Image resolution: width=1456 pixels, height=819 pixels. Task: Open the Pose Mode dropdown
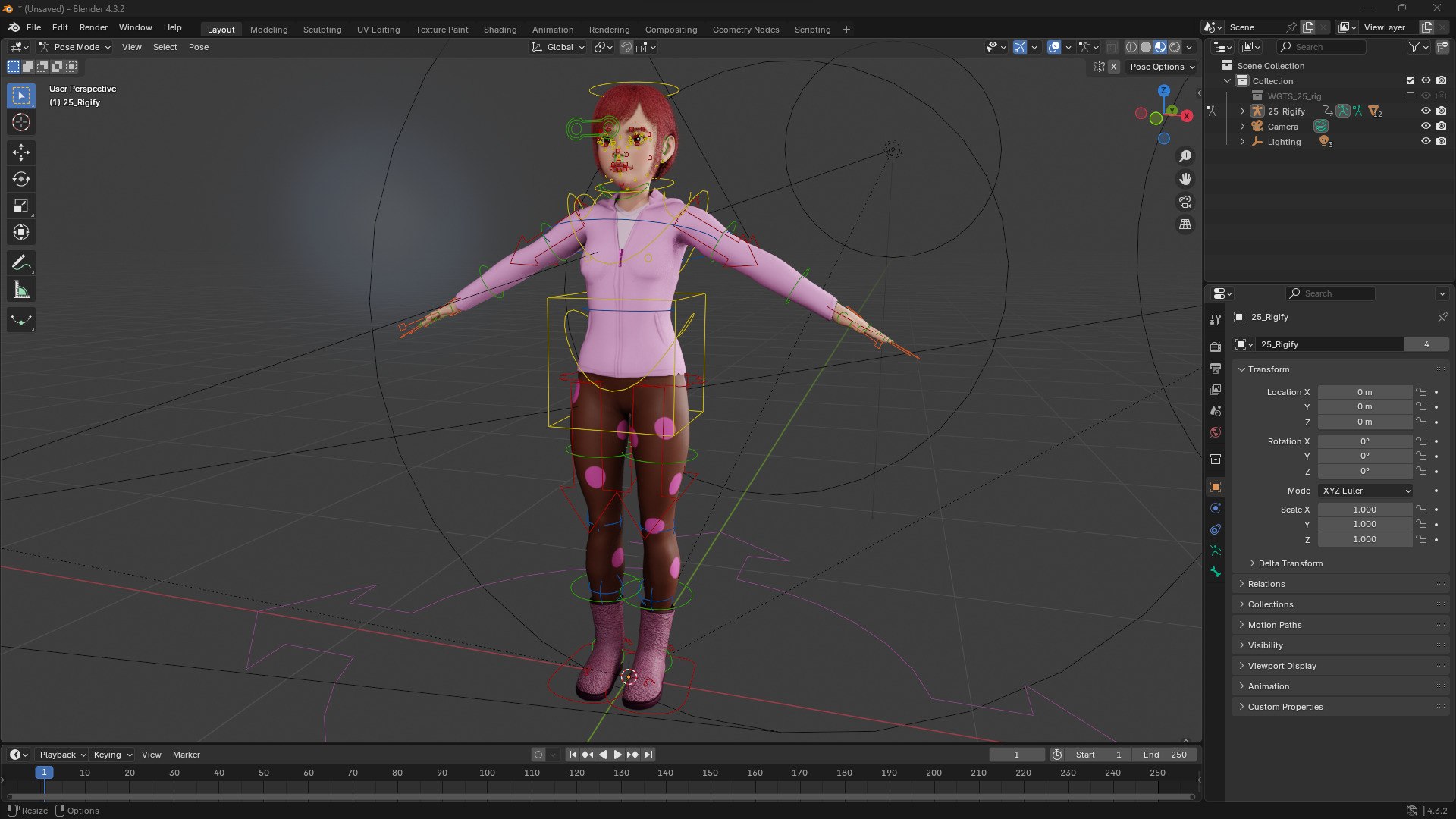coord(74,47)
